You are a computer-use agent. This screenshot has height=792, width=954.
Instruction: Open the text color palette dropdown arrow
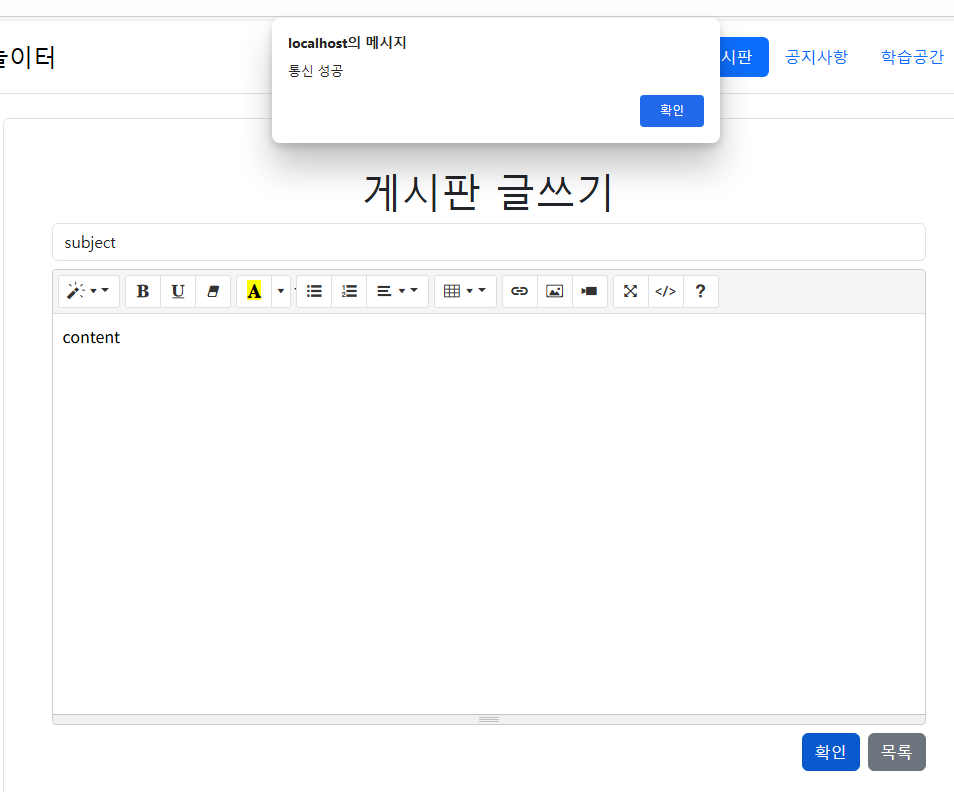[x=281, y=291]
